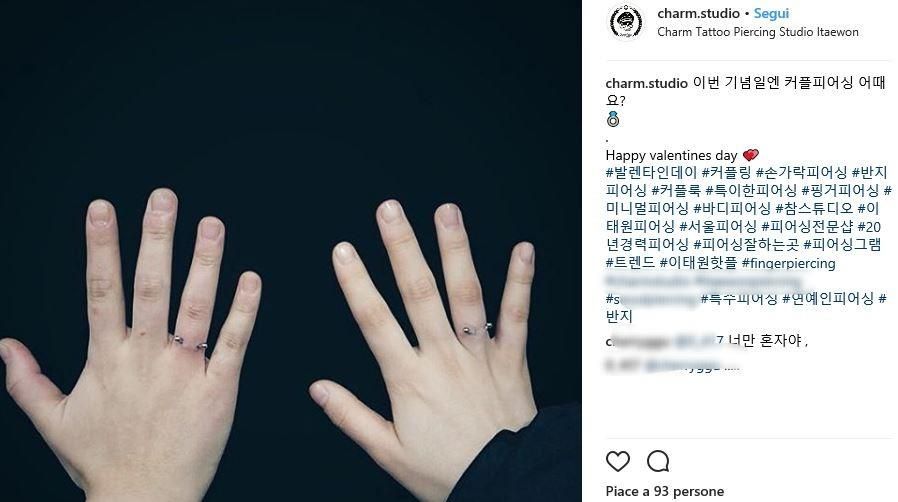898x502 pixels.
Task: Click the ring emoji in caption
Action: [x=613, y=119]
